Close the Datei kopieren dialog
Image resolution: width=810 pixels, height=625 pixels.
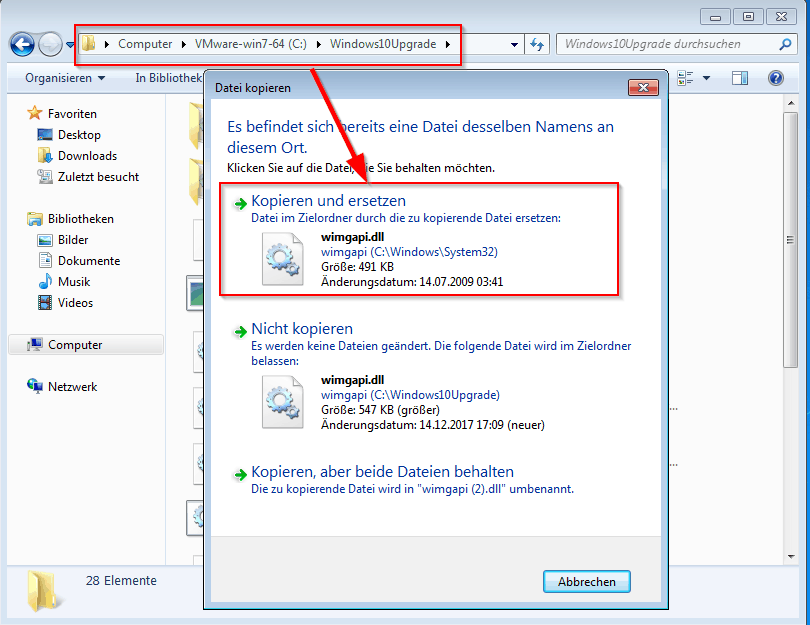click(643, 88)
